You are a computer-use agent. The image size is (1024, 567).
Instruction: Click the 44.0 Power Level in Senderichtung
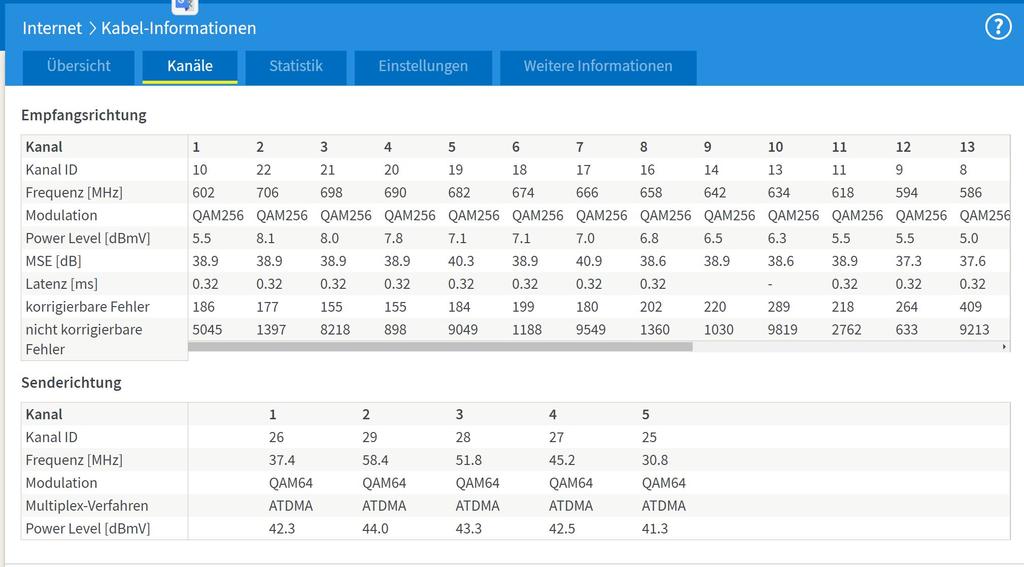[x=378, y=528]
